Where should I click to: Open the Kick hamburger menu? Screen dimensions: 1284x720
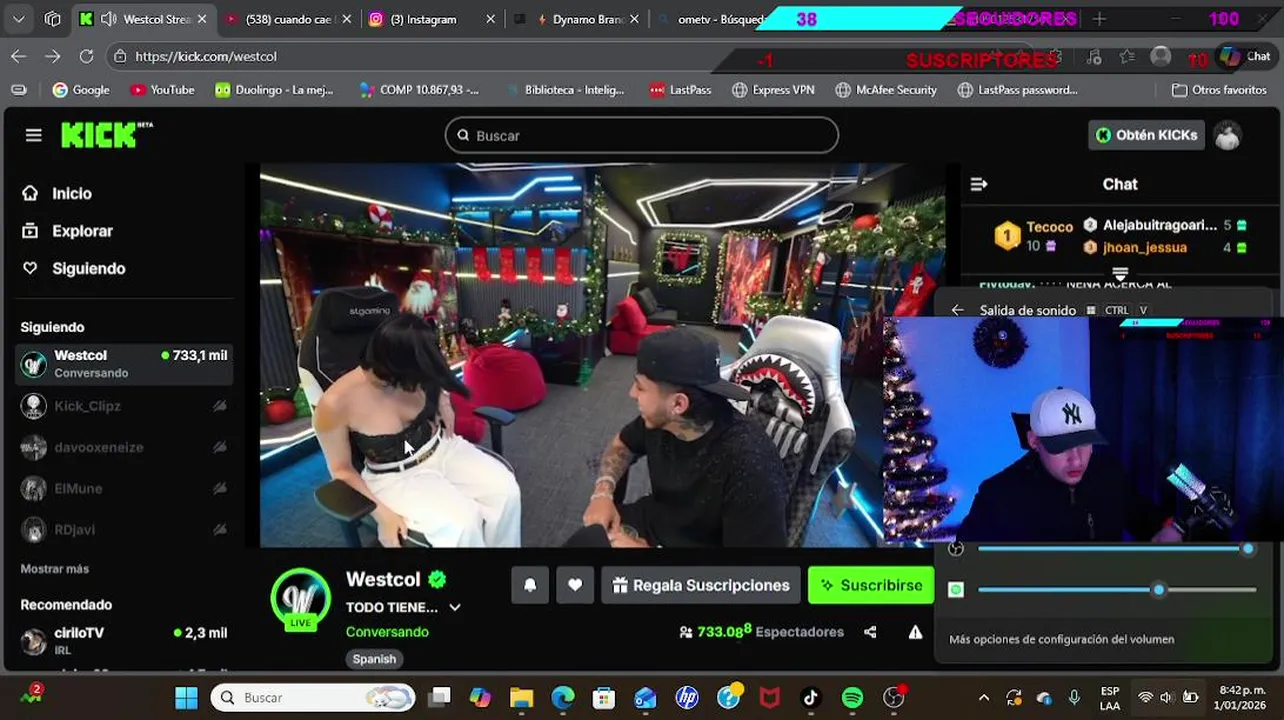(x=33, y=135)
